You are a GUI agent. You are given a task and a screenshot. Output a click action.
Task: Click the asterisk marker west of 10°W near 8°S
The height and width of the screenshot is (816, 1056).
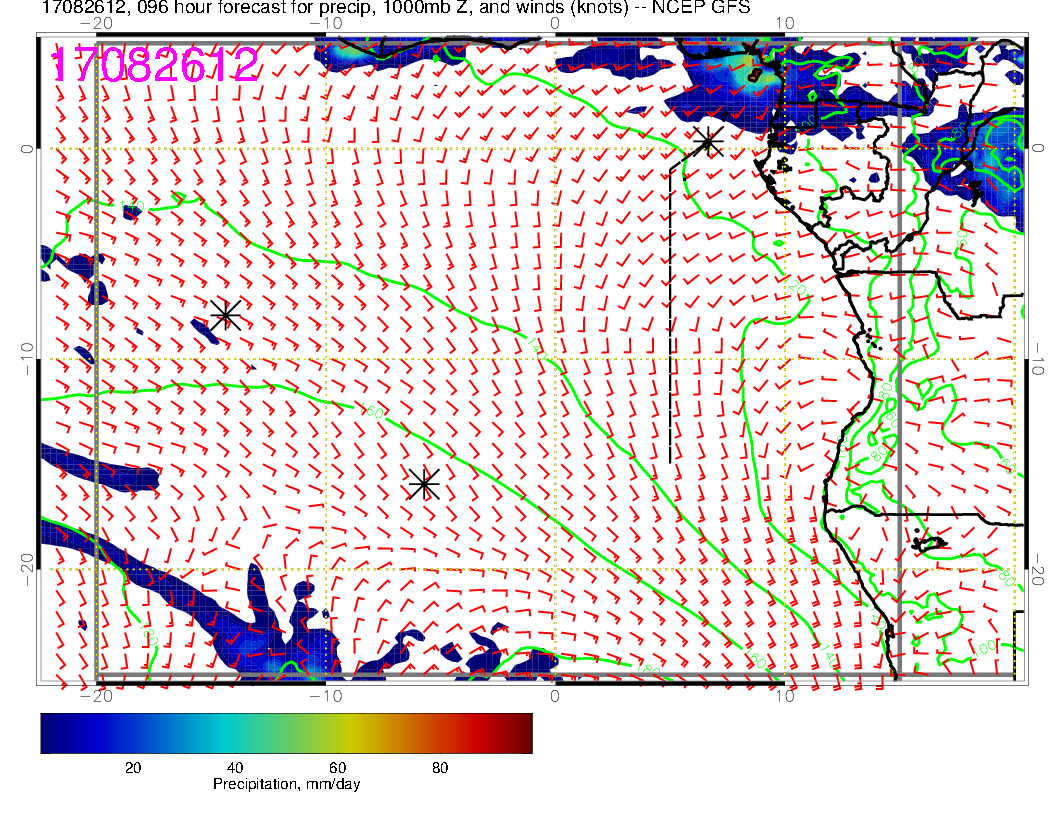[226, 314]
